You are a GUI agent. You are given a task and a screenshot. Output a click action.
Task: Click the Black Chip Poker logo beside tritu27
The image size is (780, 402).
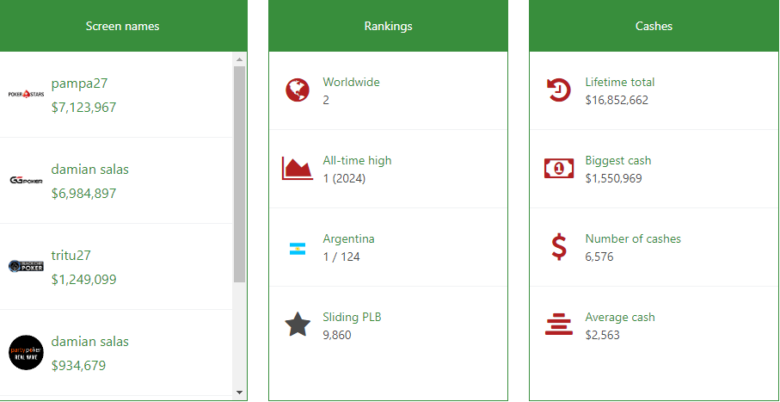(x=26, y=266)
